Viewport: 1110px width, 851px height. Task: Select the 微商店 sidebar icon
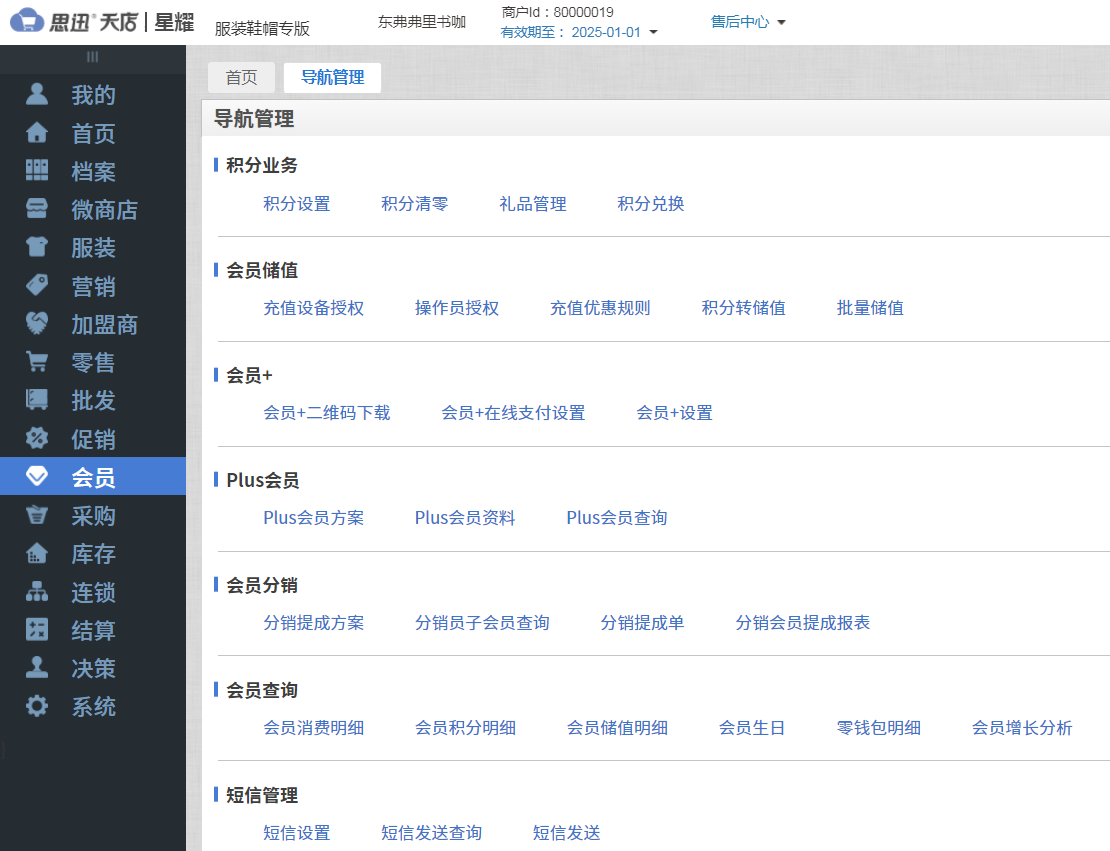pyautogui.click(x=92, y=209)
